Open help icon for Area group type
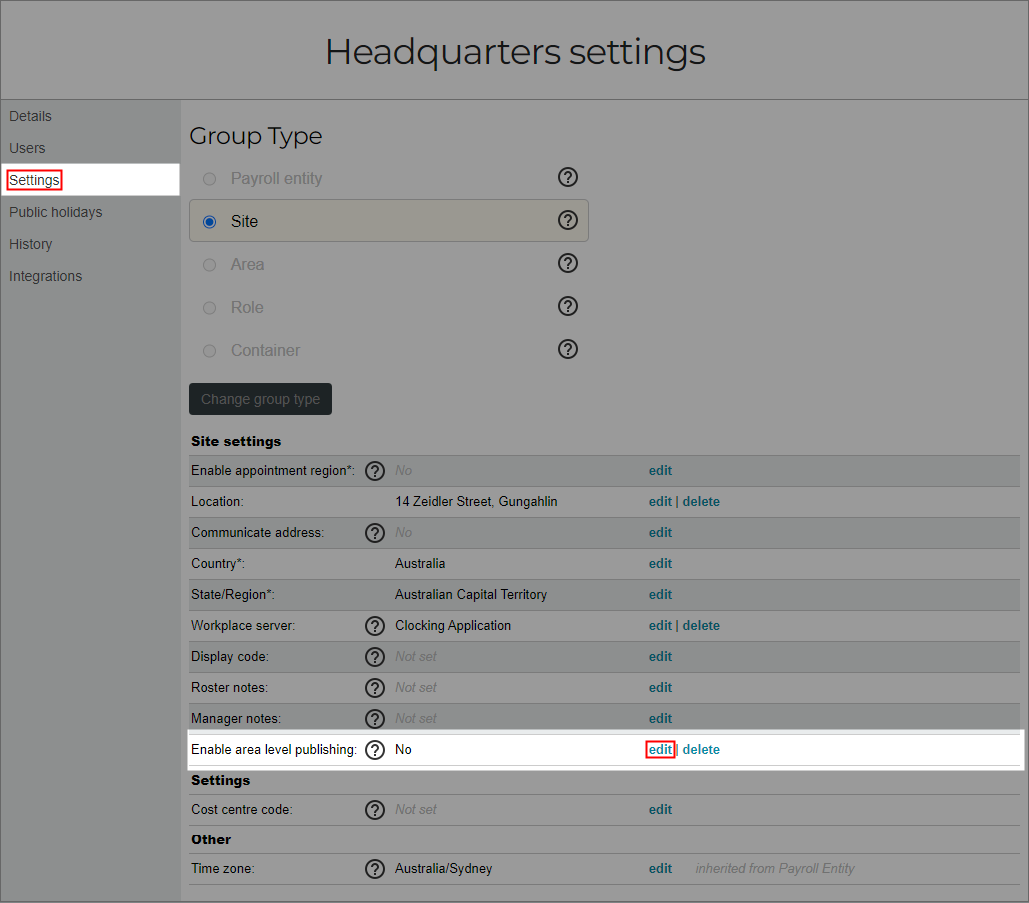1029x903 pixels. tap(568, 263)
